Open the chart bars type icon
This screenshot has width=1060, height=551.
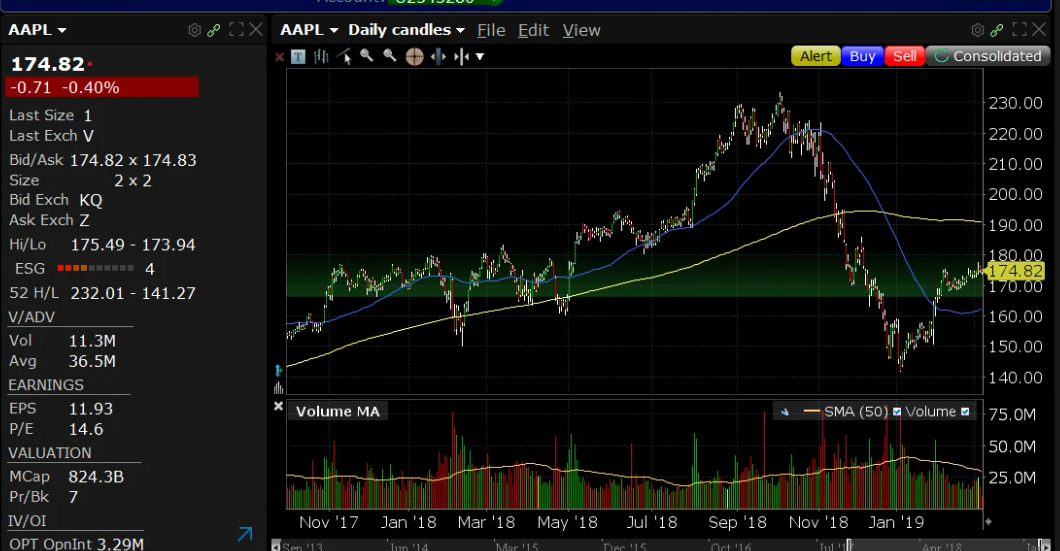(x=321, y=57)
